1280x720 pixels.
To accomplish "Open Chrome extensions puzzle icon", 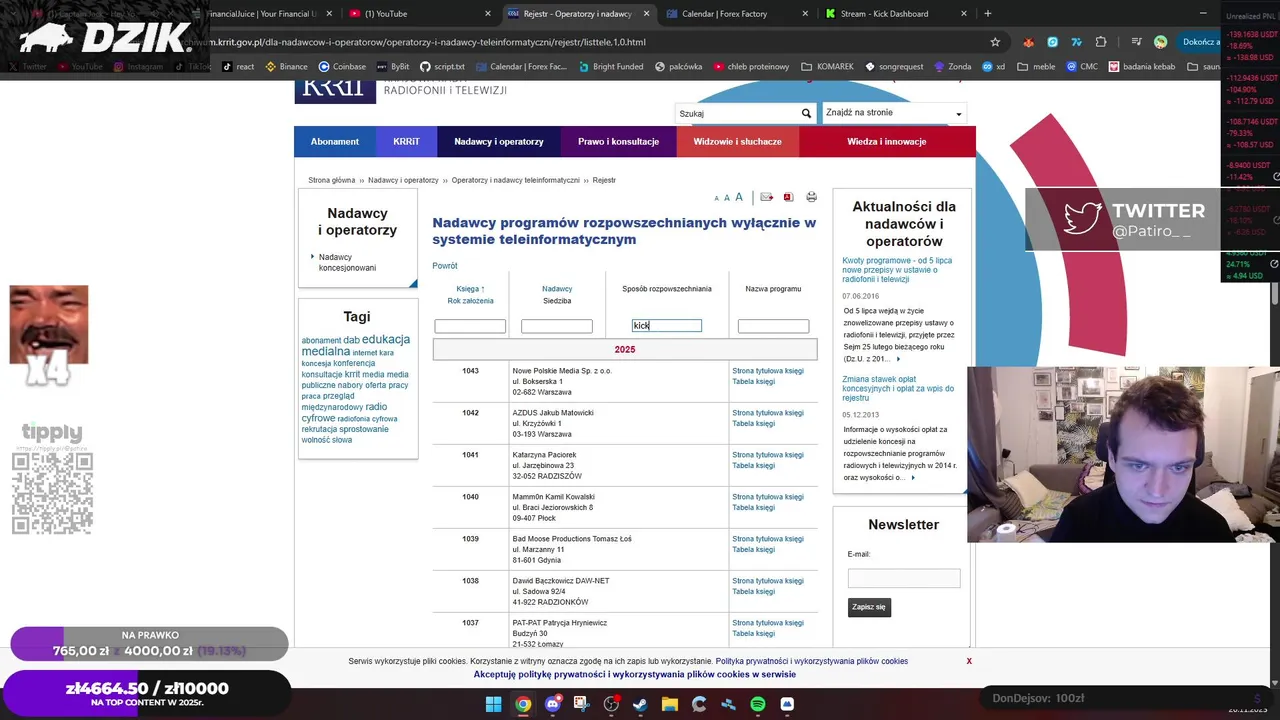I will pyautogui.click(x=1101, y=42).
